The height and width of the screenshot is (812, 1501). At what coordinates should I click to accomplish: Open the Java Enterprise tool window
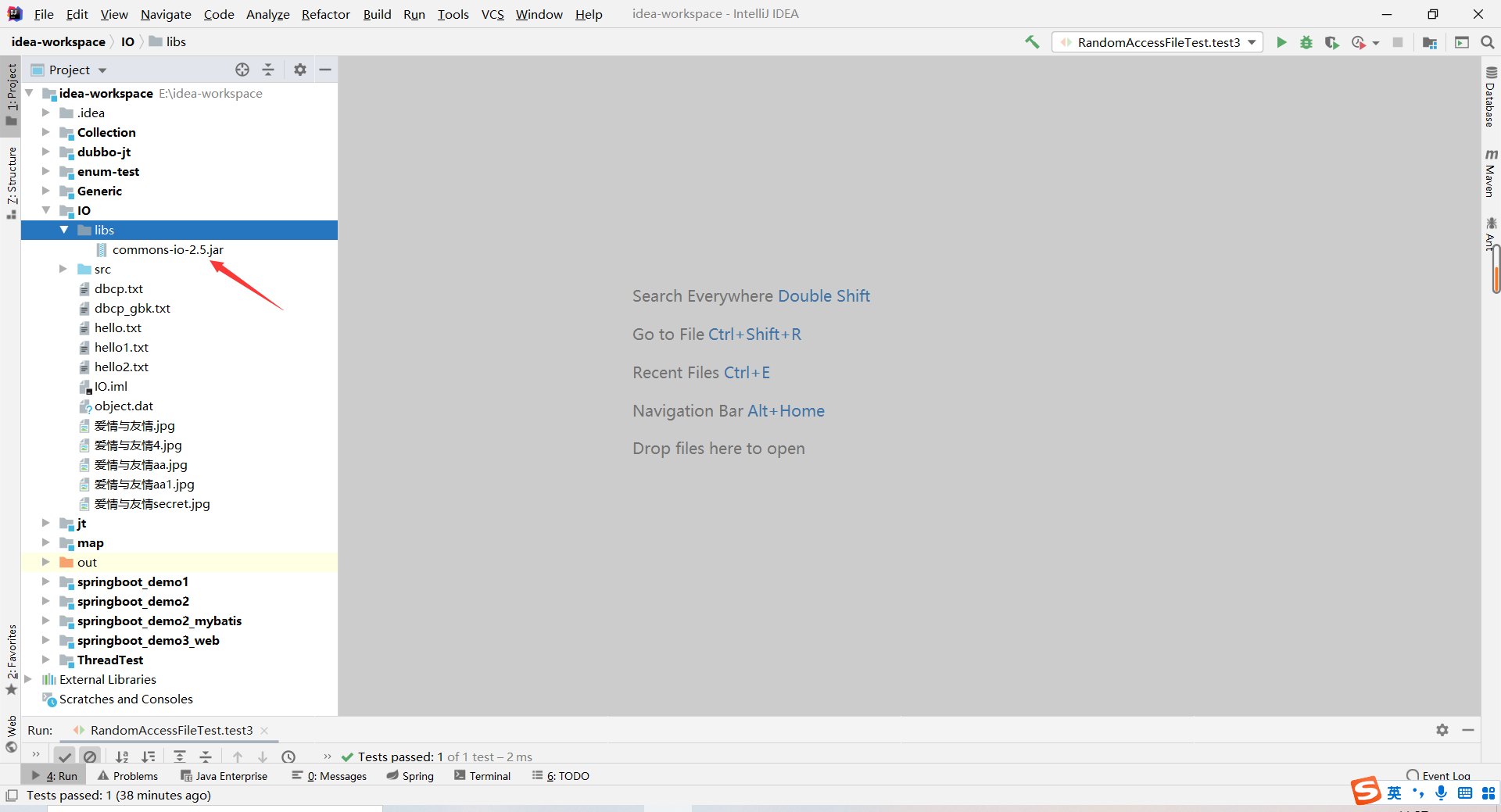pos(224,776)
